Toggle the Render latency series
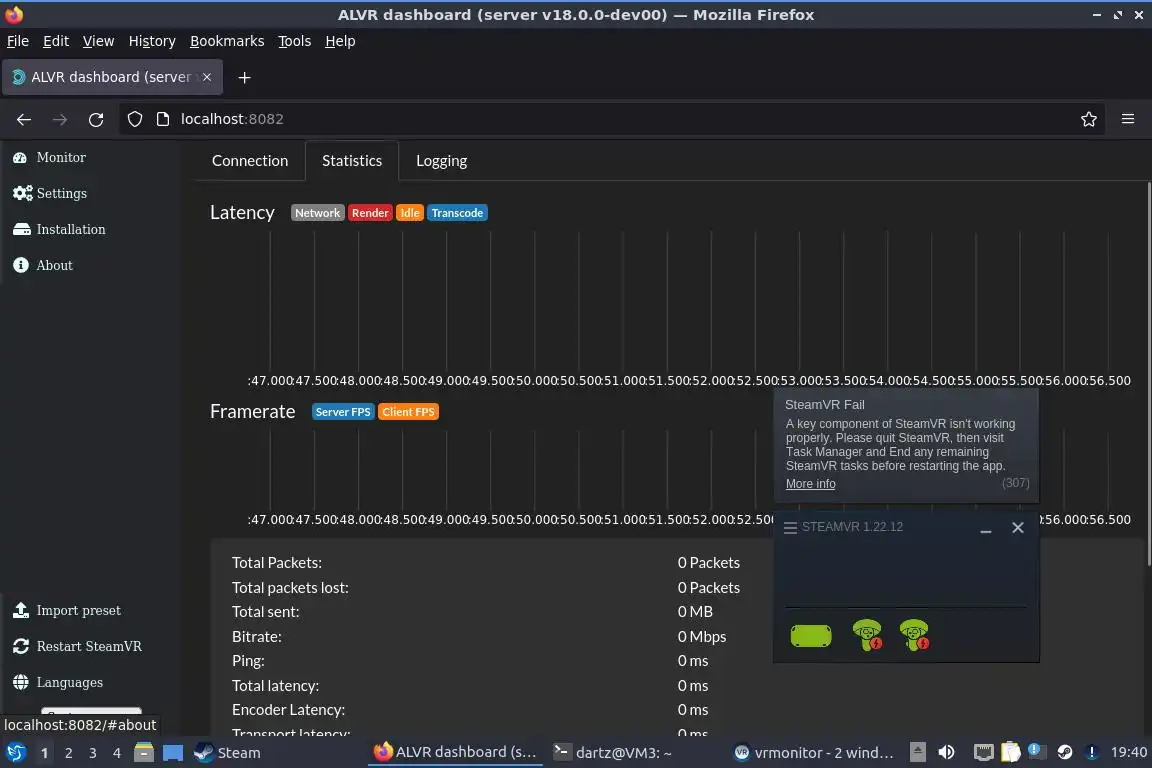Image resolution: width=1152 pixels, height=768 pixels. coord(370,213)
